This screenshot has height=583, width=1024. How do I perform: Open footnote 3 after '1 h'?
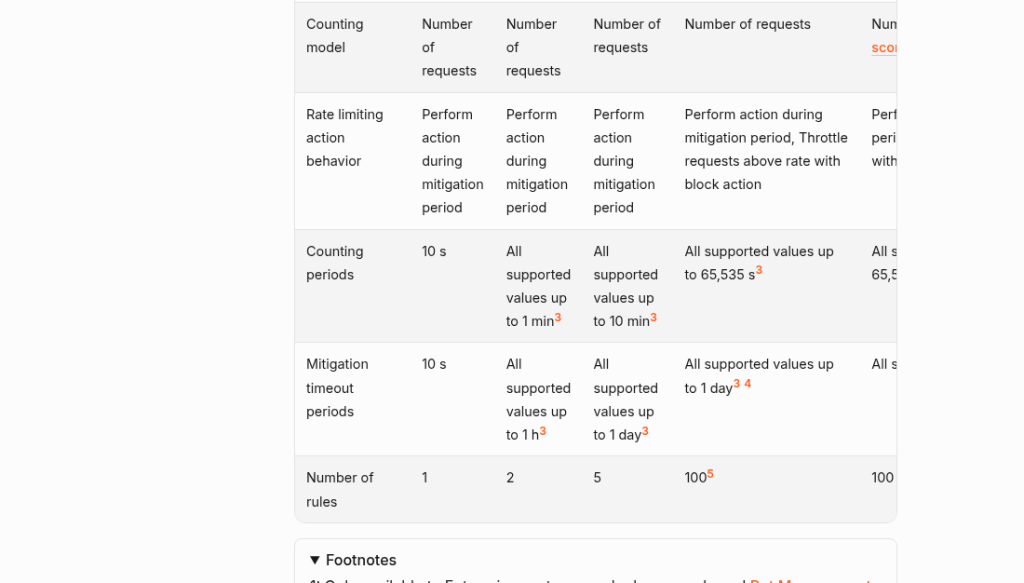tap(543, 431)
